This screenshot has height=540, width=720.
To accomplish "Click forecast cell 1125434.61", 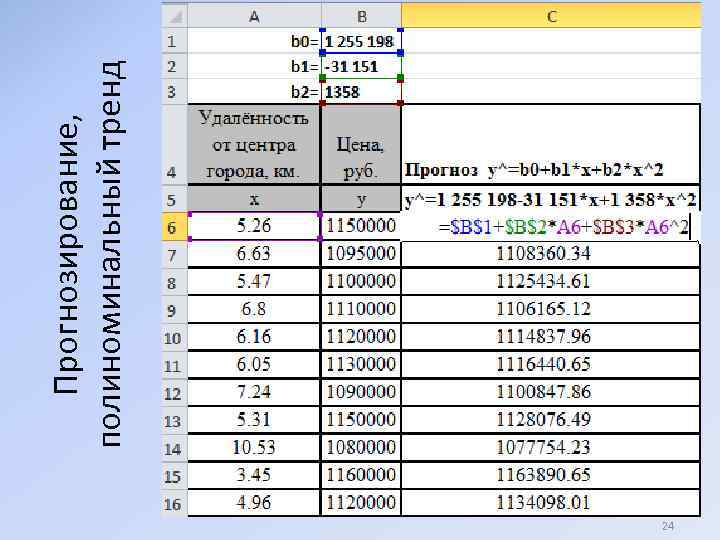I will (551, 281).
